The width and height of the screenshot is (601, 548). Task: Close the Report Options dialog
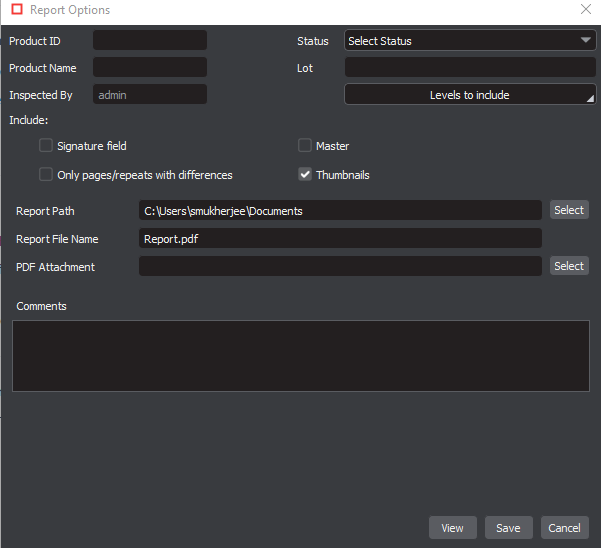pos(585,10)
